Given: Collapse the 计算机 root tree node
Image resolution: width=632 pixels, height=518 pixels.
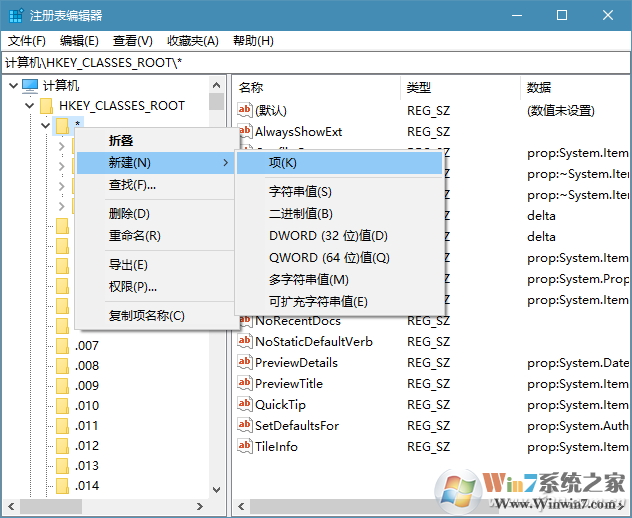Looking at the screenshot, I should [x=11, y=86].
